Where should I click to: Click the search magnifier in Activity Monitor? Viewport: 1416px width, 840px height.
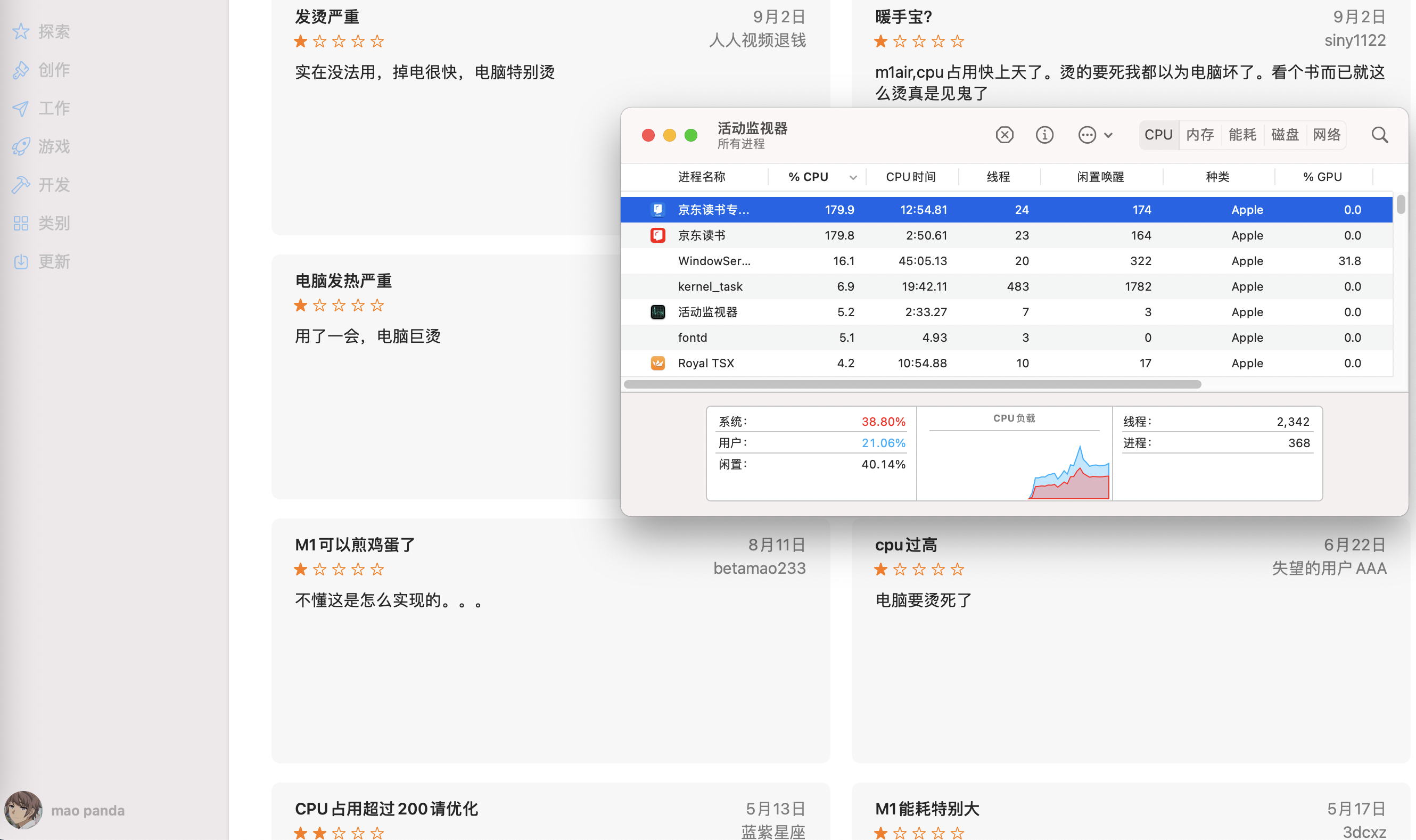[1380, 135]
